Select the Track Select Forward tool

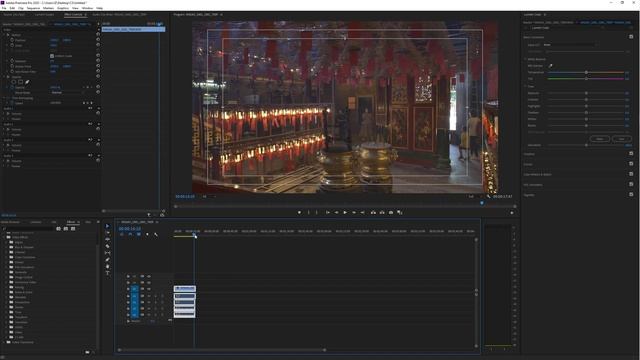(x=107, y=233)
